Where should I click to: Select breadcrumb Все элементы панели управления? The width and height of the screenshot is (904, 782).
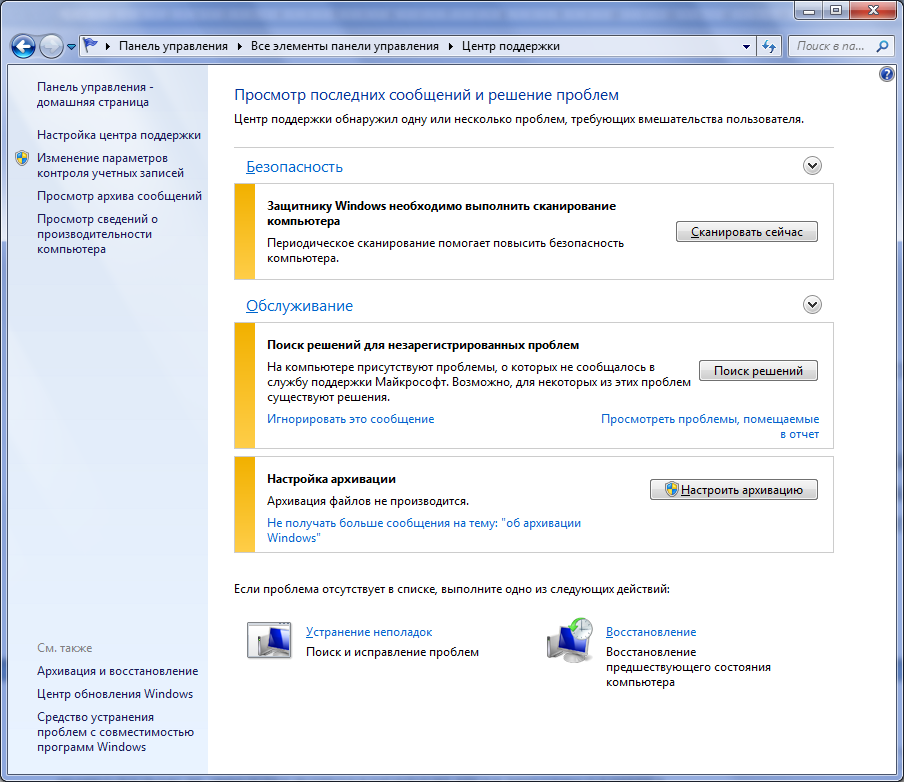(x=345, y=46)
